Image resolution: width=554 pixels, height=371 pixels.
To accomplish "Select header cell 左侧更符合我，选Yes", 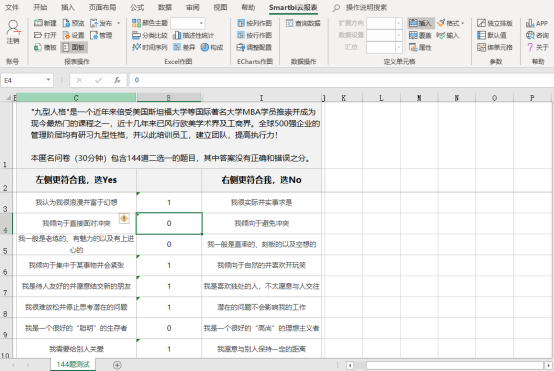I will point(76,180).
